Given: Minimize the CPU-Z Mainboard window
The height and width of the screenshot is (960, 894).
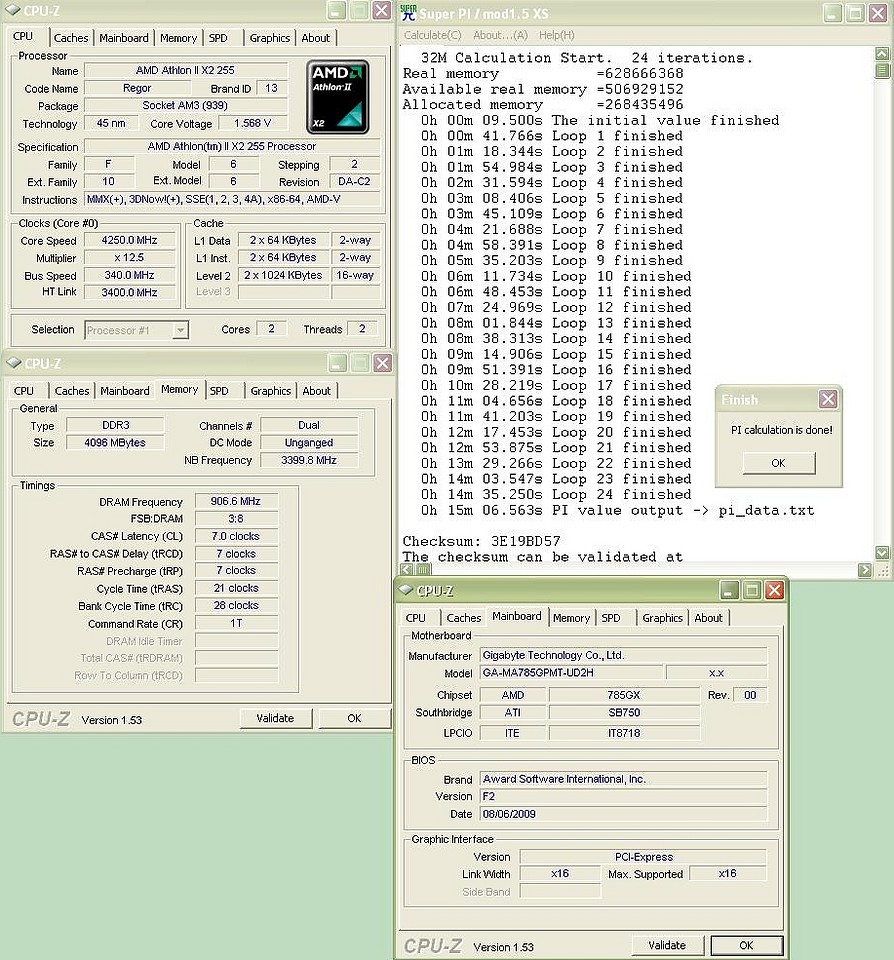Looking at the screenshot, I should 729,590.
